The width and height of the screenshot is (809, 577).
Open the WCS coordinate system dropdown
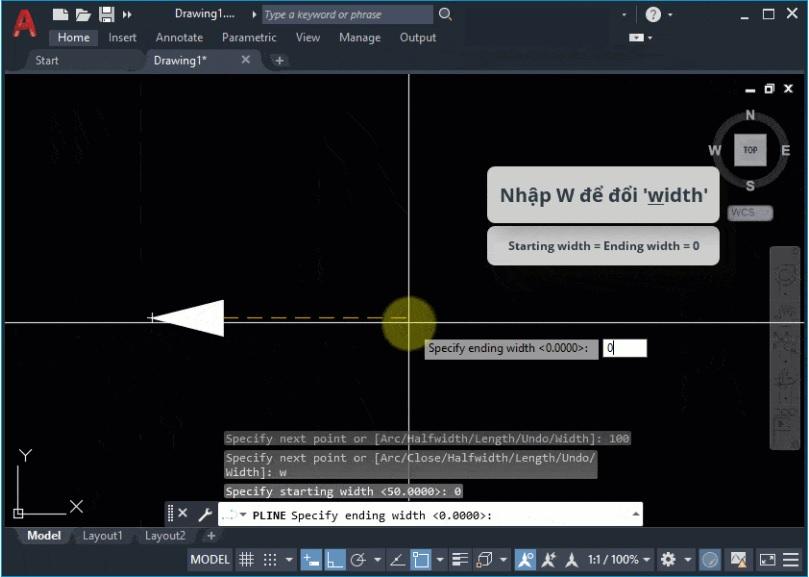[750, 212]
